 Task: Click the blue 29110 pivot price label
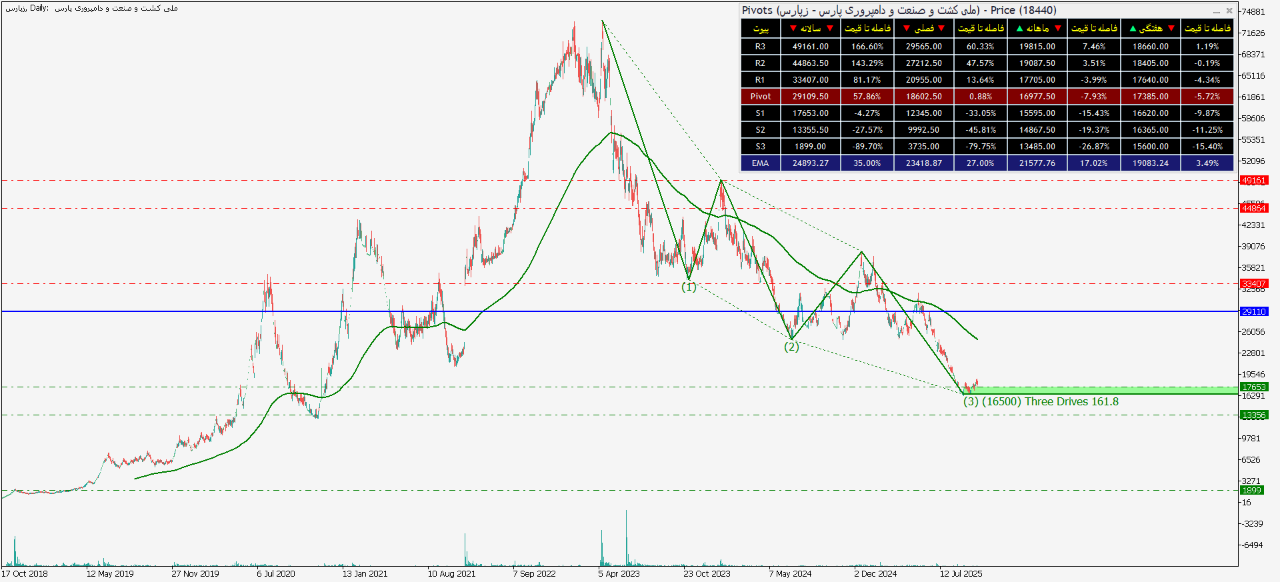pyautogui.click(x=1253, y=312)
